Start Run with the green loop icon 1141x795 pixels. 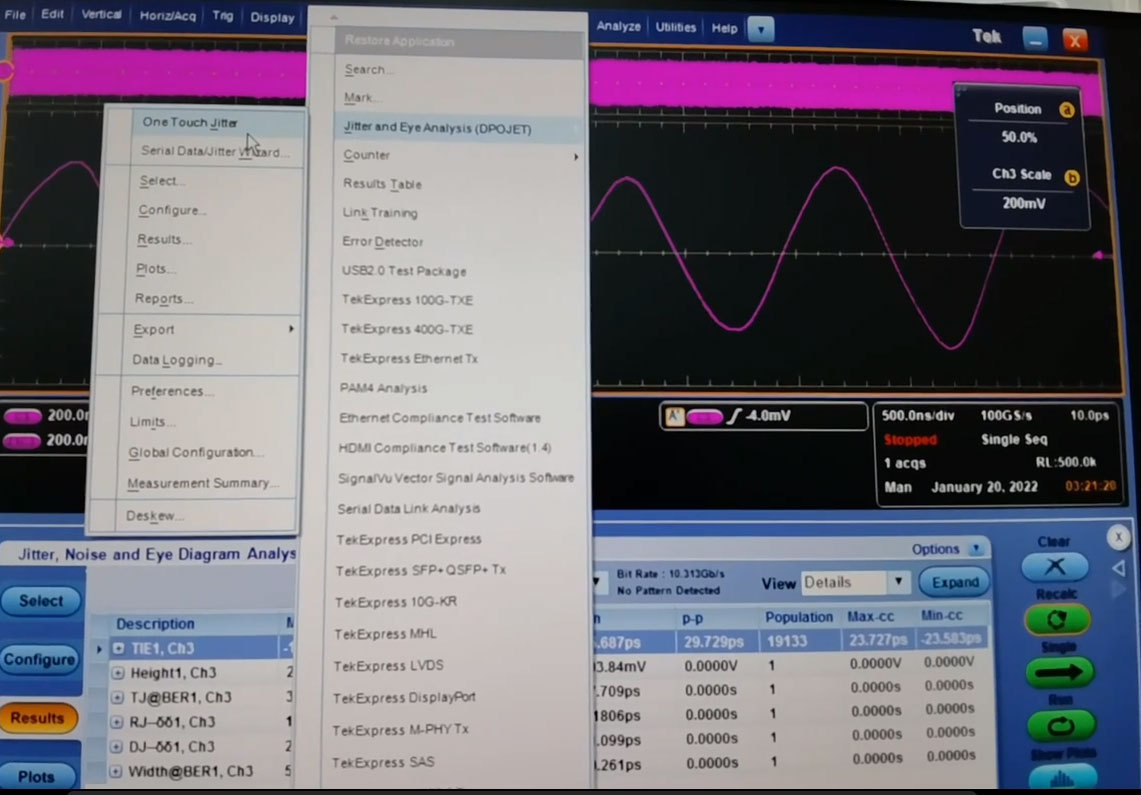[1059, 725]
